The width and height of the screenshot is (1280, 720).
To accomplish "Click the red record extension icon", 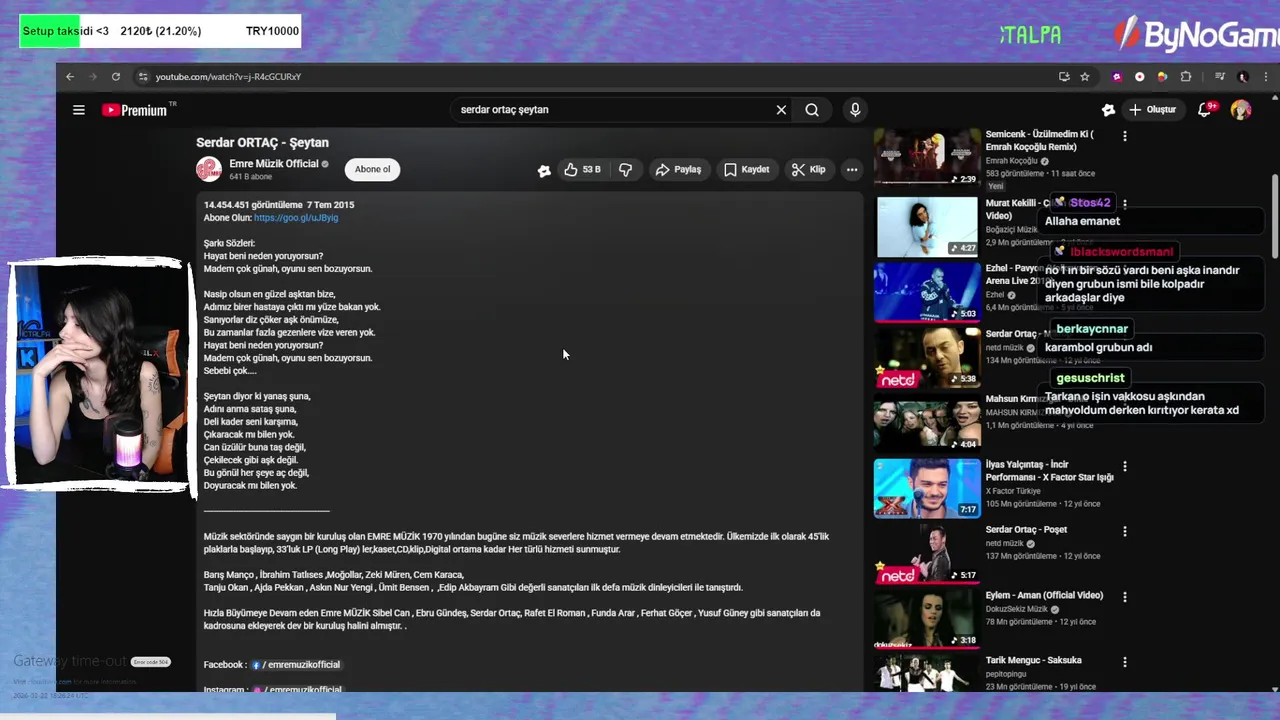I will pos(1139,77).
